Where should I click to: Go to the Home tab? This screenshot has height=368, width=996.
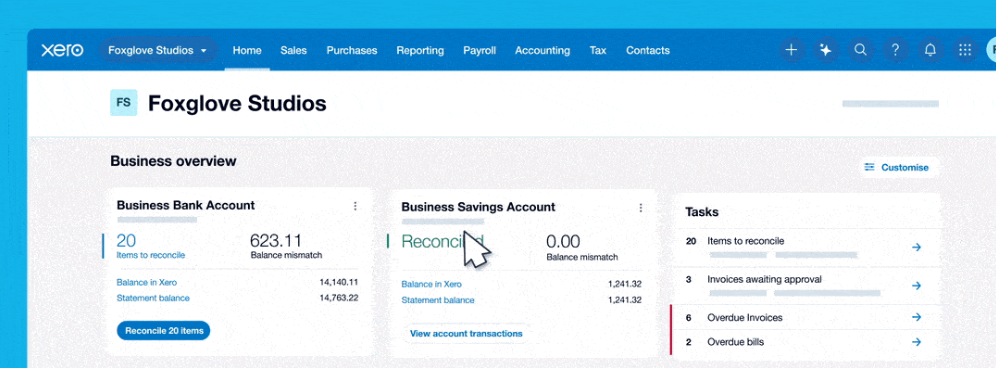click(x=247, y=50)
